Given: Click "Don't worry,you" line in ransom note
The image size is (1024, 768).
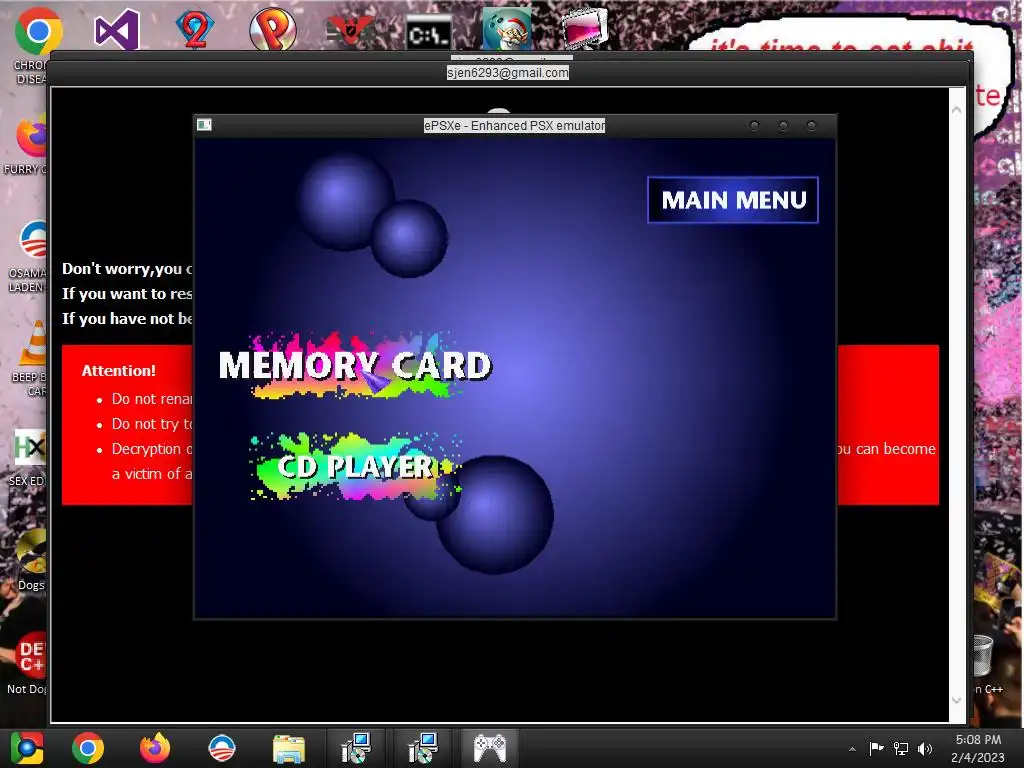Looking at the screenshot, I should (127, 269).
